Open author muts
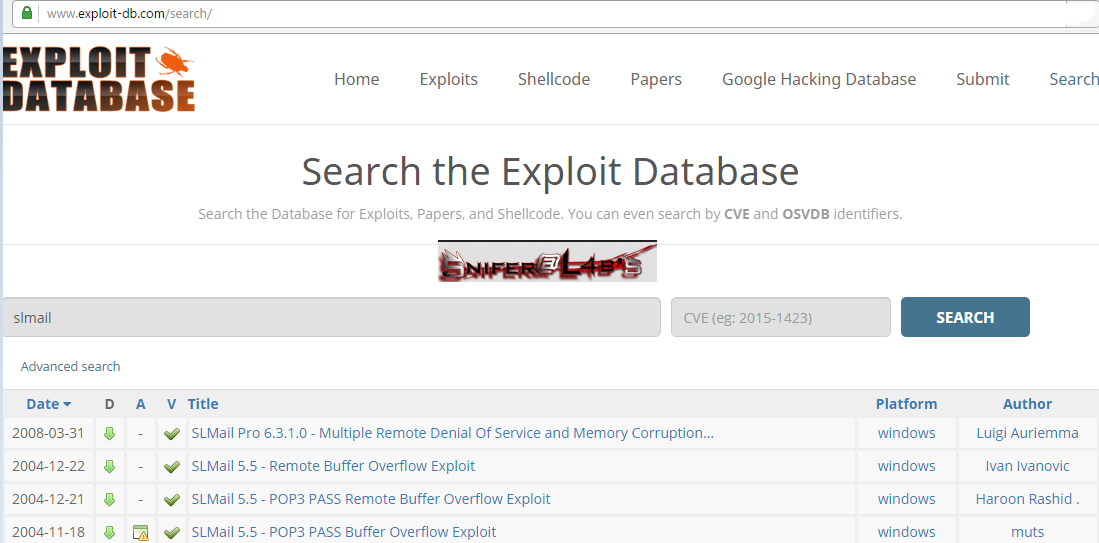The height and width of the screenshot is (543, 1099). point(1028,532)
